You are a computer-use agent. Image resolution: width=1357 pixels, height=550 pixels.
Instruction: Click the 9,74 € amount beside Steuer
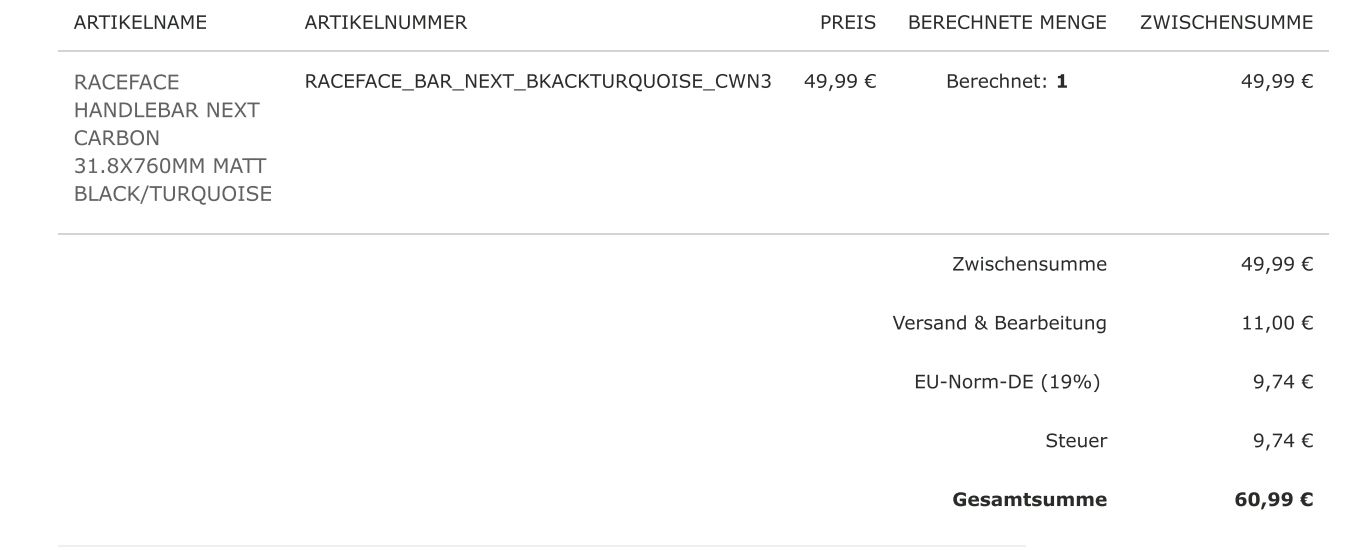[x=1282, y=441]
